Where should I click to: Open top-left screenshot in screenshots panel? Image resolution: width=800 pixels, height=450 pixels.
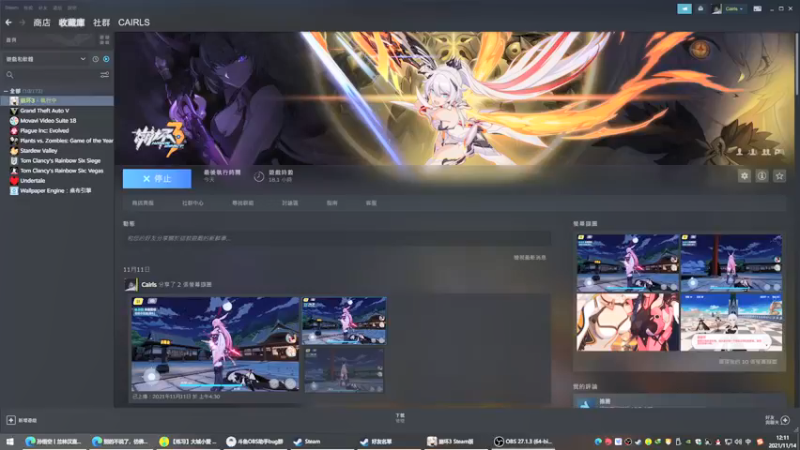[628, 263]
